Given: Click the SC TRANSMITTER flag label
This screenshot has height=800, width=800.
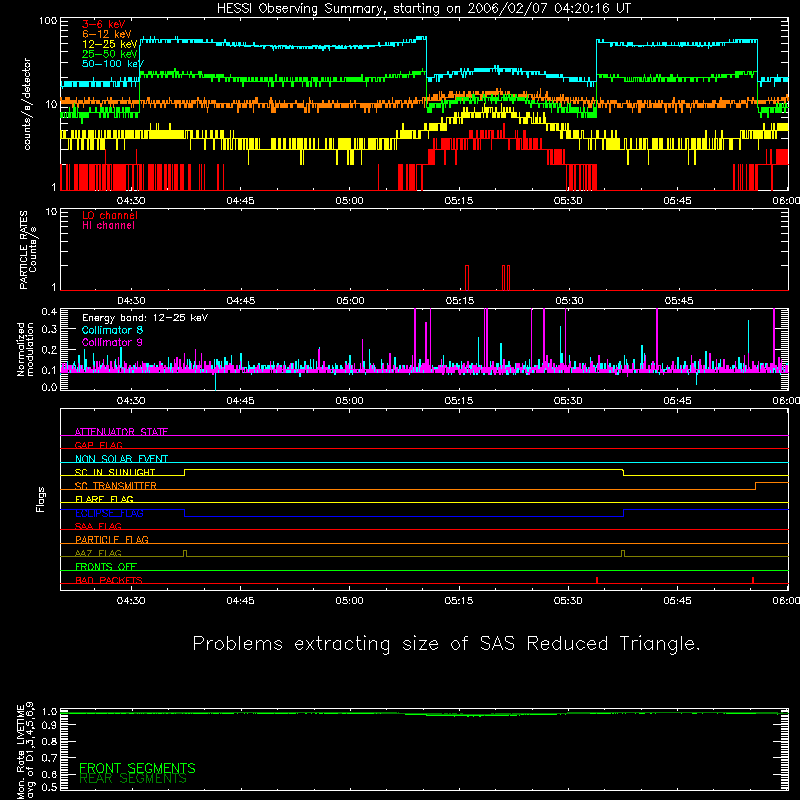Looking at the screenshot, I should click(x=116, y=485).
